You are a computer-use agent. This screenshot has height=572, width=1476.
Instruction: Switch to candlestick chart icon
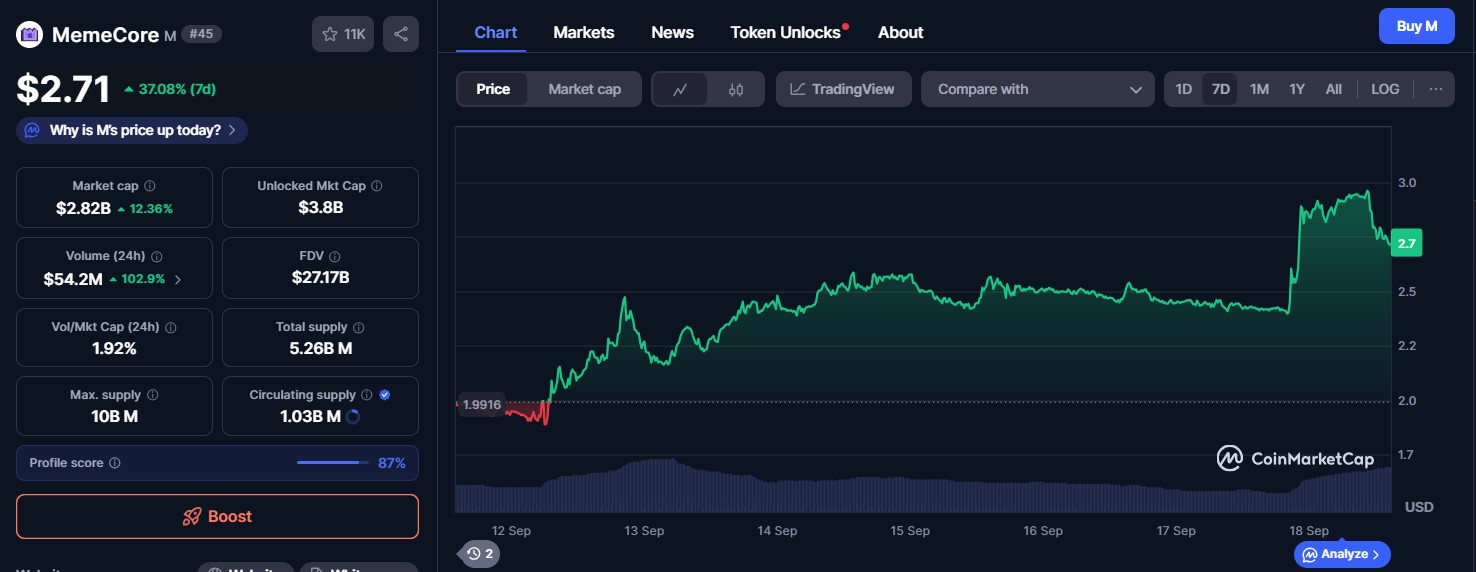pos(736,89)
